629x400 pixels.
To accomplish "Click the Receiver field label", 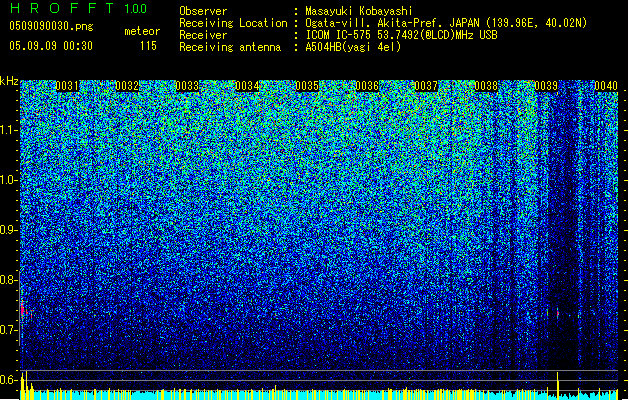I will (x=203, y=35).
